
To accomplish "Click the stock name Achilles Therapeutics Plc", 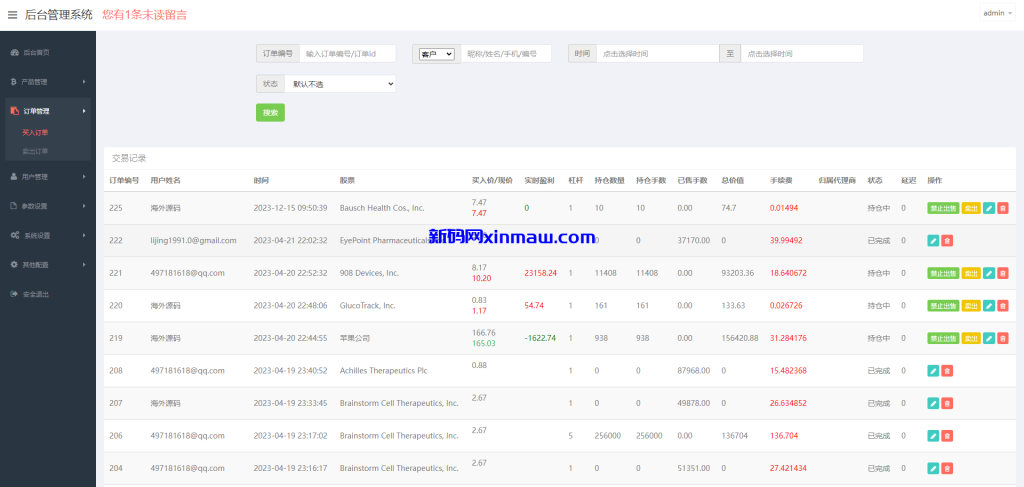I will [x=382, y=371].
